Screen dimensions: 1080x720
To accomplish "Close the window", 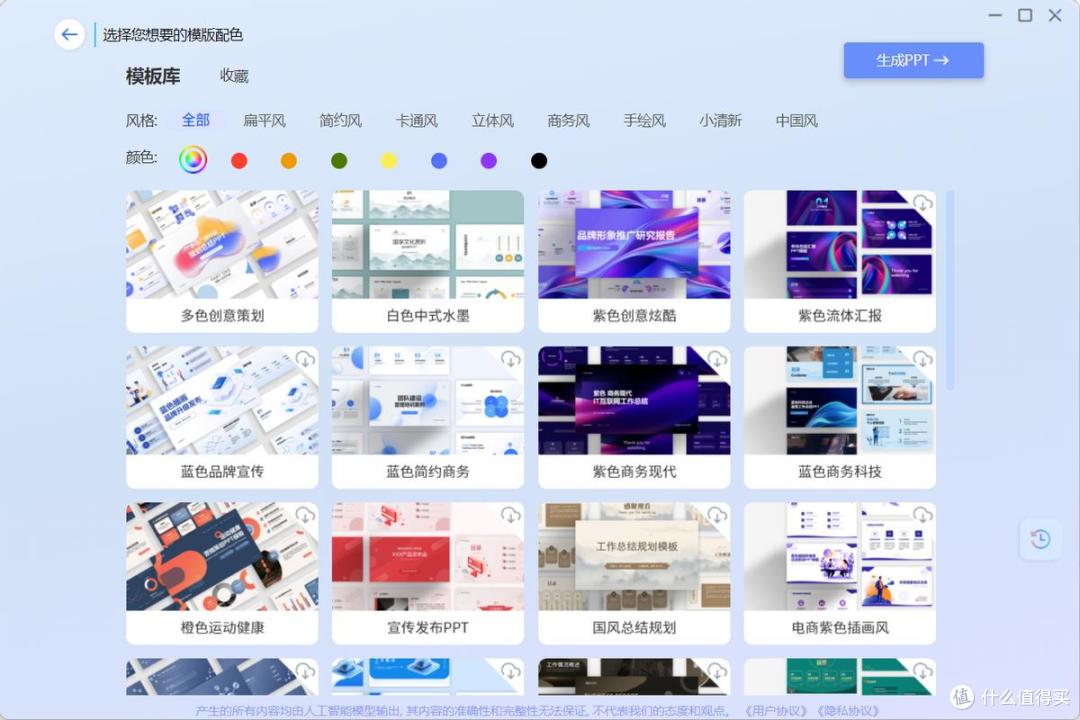I will [1055, 15].
